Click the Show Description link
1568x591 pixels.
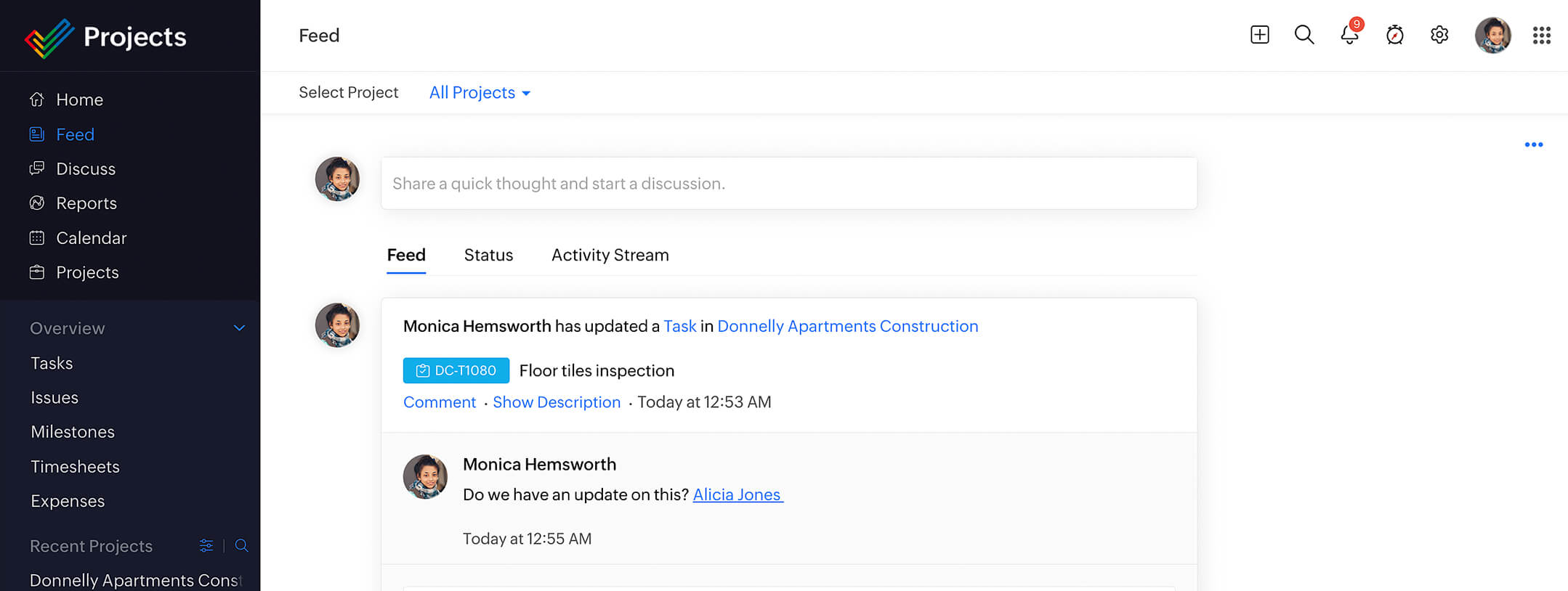[557, 402]
